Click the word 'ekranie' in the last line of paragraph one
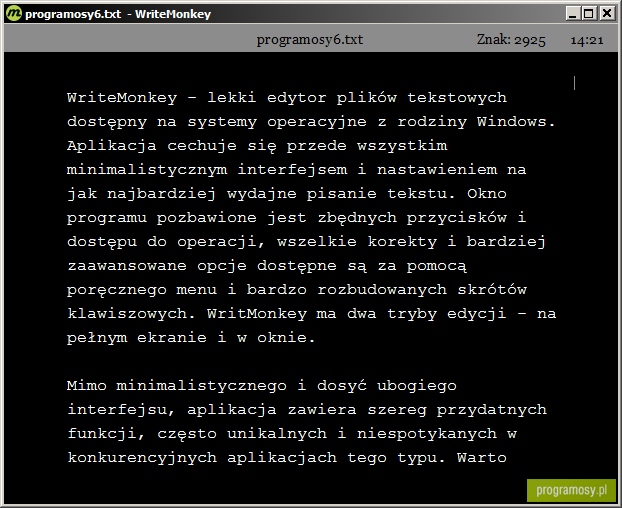The width and height of the screenshot is (622, 508). (172, 338)
